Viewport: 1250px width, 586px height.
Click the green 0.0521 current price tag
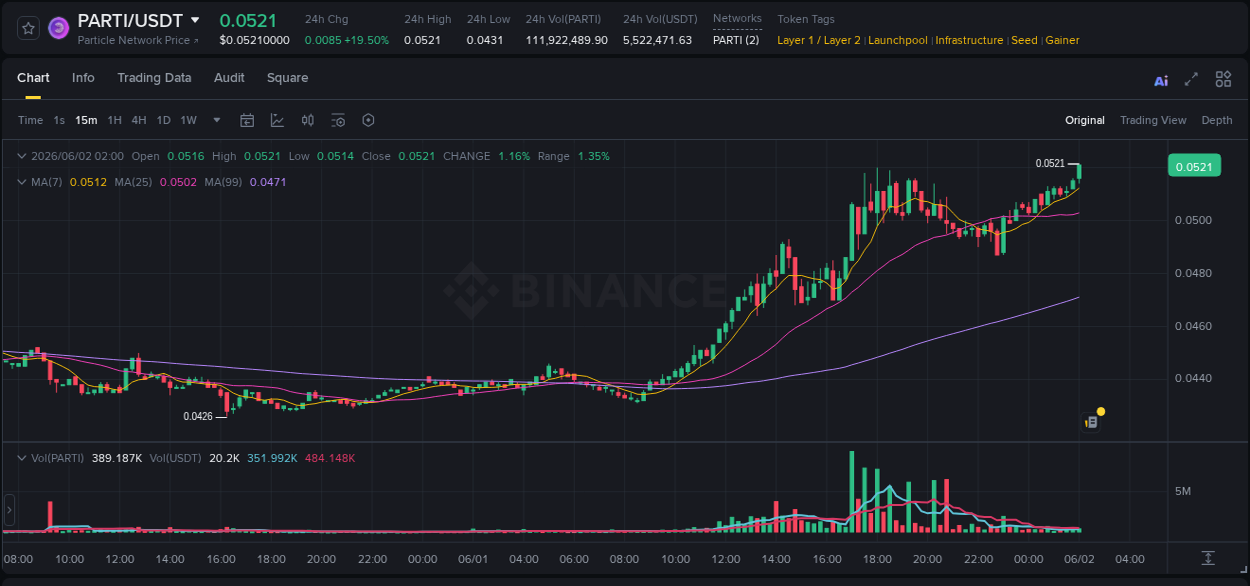pyautogui.click(x=1194, y=166)
